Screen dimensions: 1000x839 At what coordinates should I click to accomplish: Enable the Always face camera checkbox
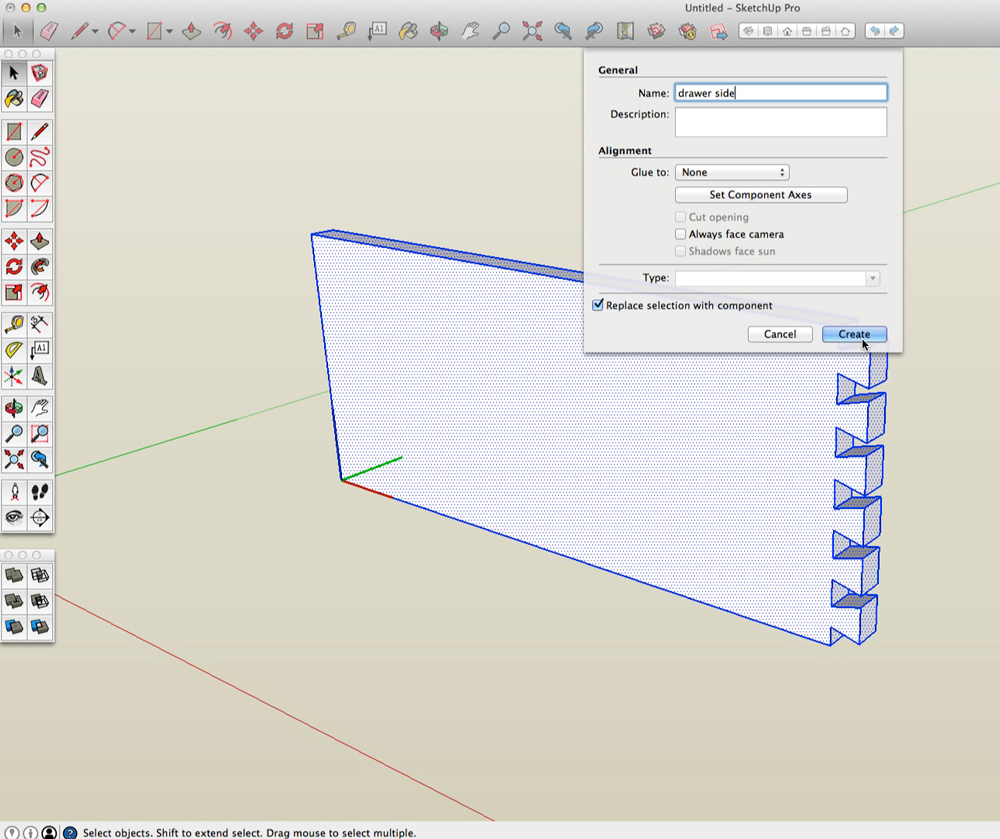tap(681, 234)
